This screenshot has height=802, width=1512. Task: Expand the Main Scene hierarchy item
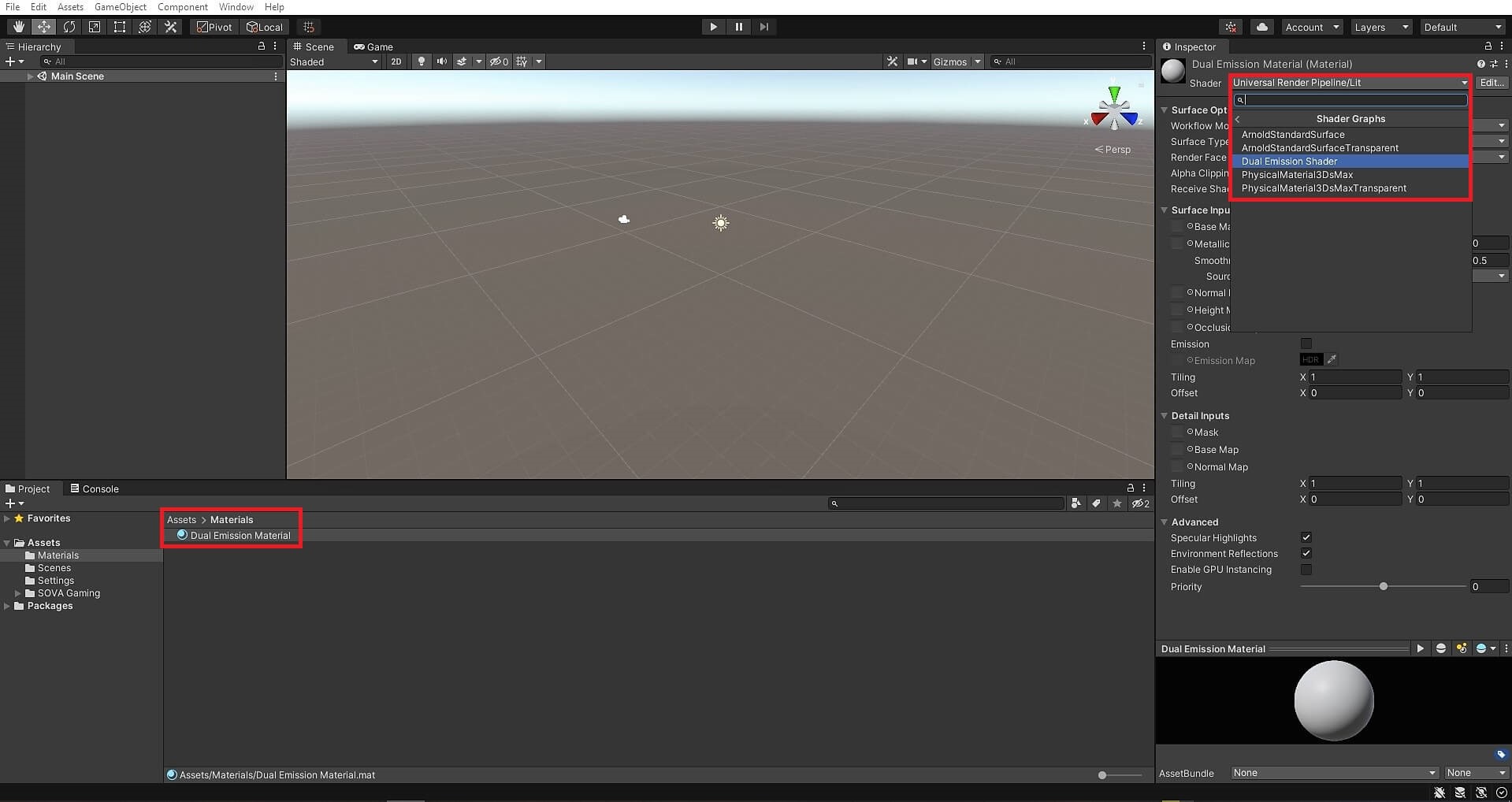coord(30,76)
